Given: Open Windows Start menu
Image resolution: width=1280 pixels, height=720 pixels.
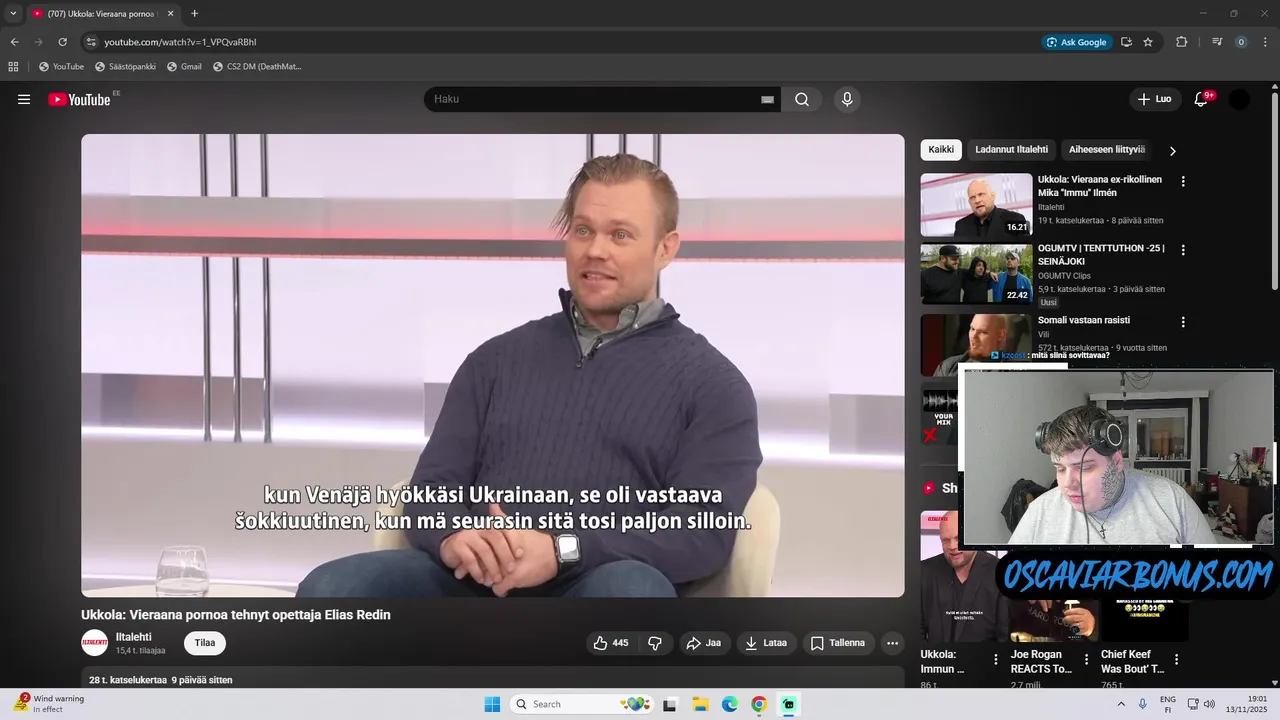Looking at the screenshot, I should (x=492, y=704).
